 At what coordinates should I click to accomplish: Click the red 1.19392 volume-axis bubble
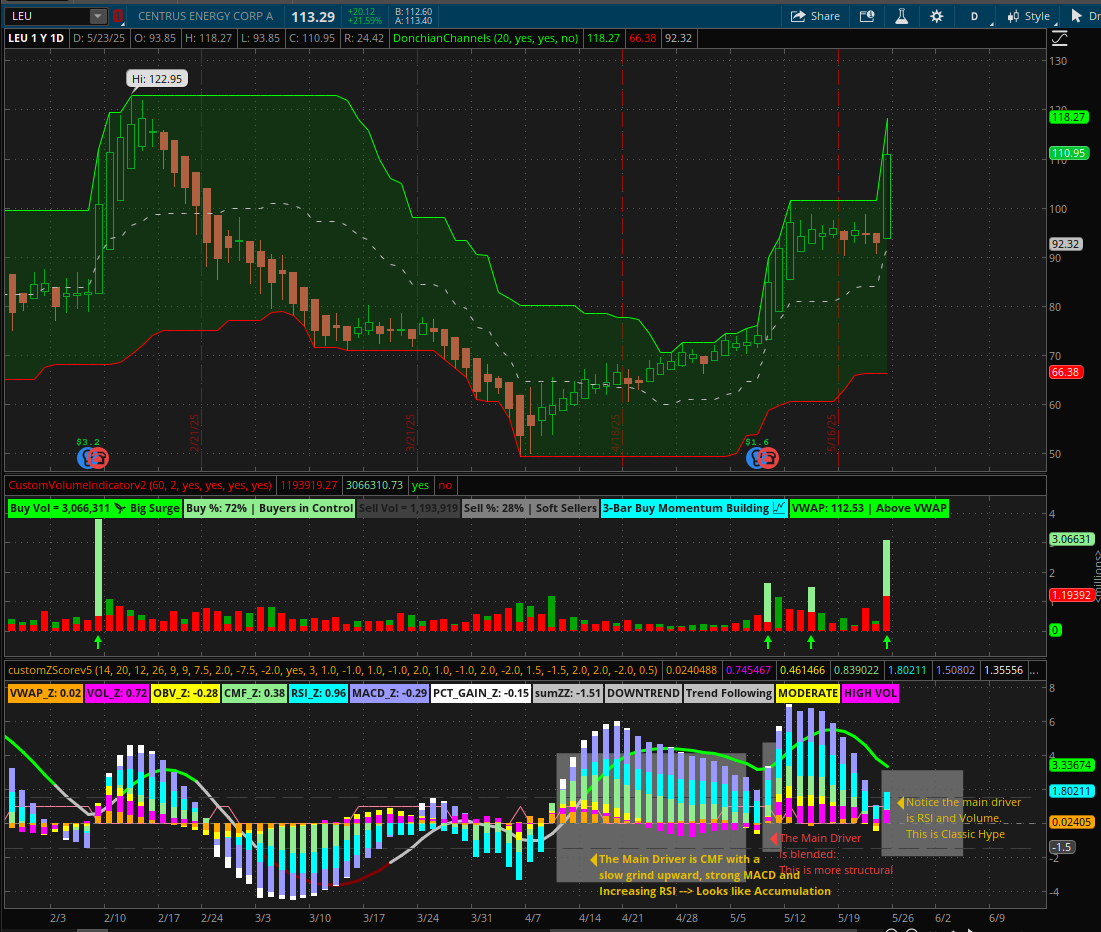tap(1072, 595)
